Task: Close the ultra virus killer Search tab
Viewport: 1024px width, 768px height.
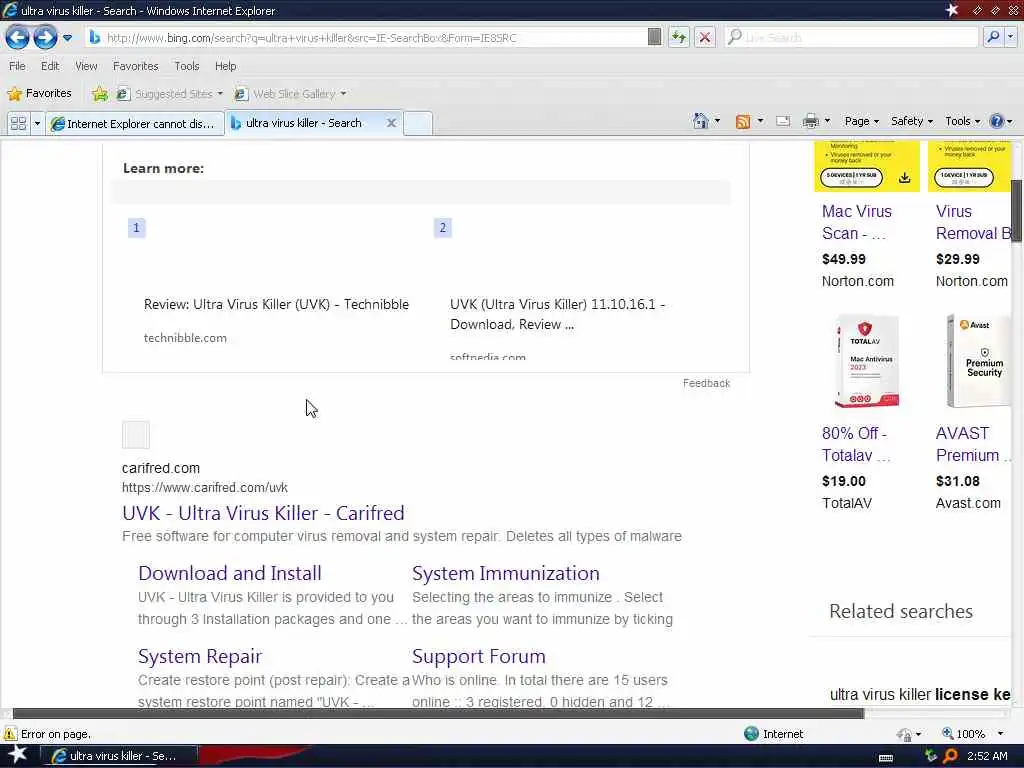Action: (x=391, y=123)
